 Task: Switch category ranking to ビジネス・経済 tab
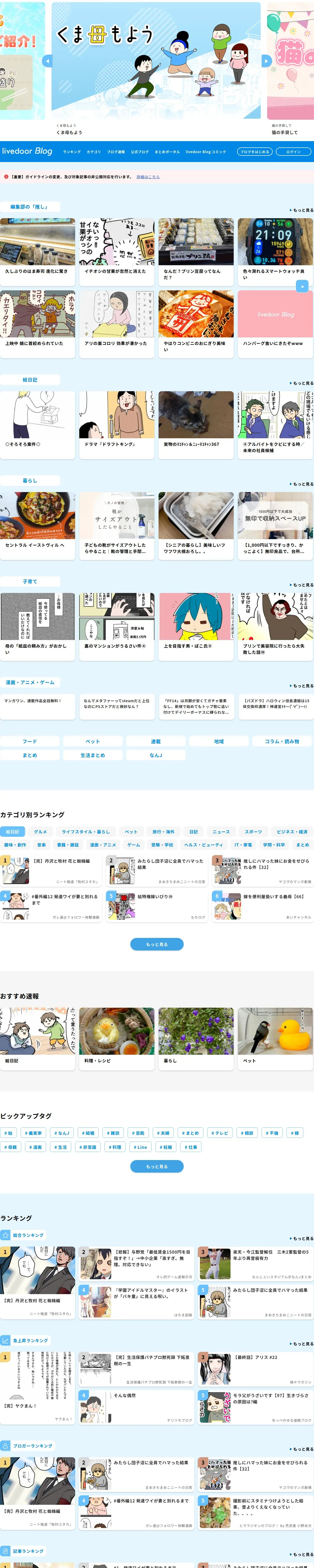[x=292, y=832]
